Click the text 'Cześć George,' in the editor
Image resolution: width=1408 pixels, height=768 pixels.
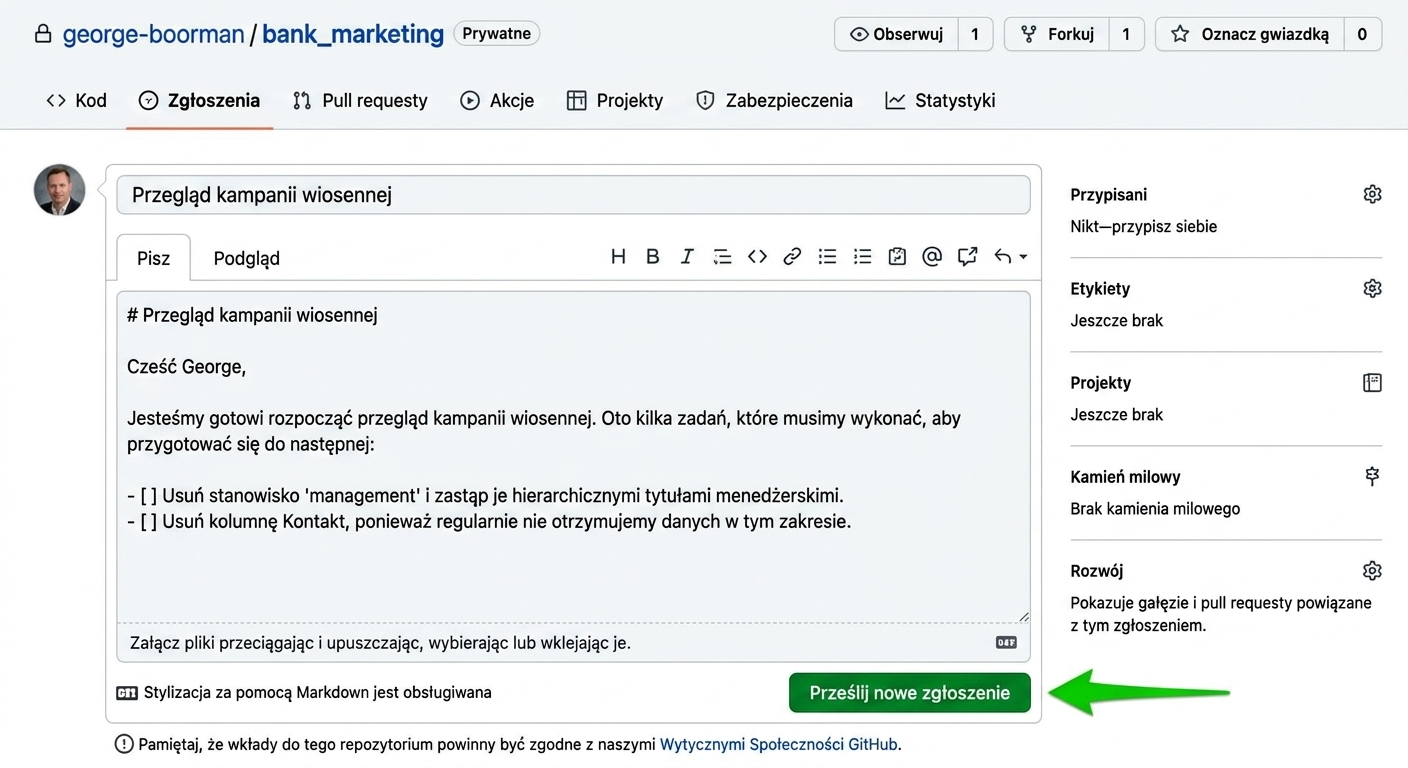(187, 367)
